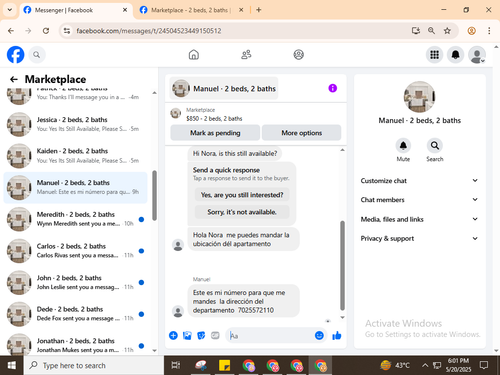The height and width of the screenshot is (375, 500).
Task: Go to the Home icon
Action: click(194, 55)
